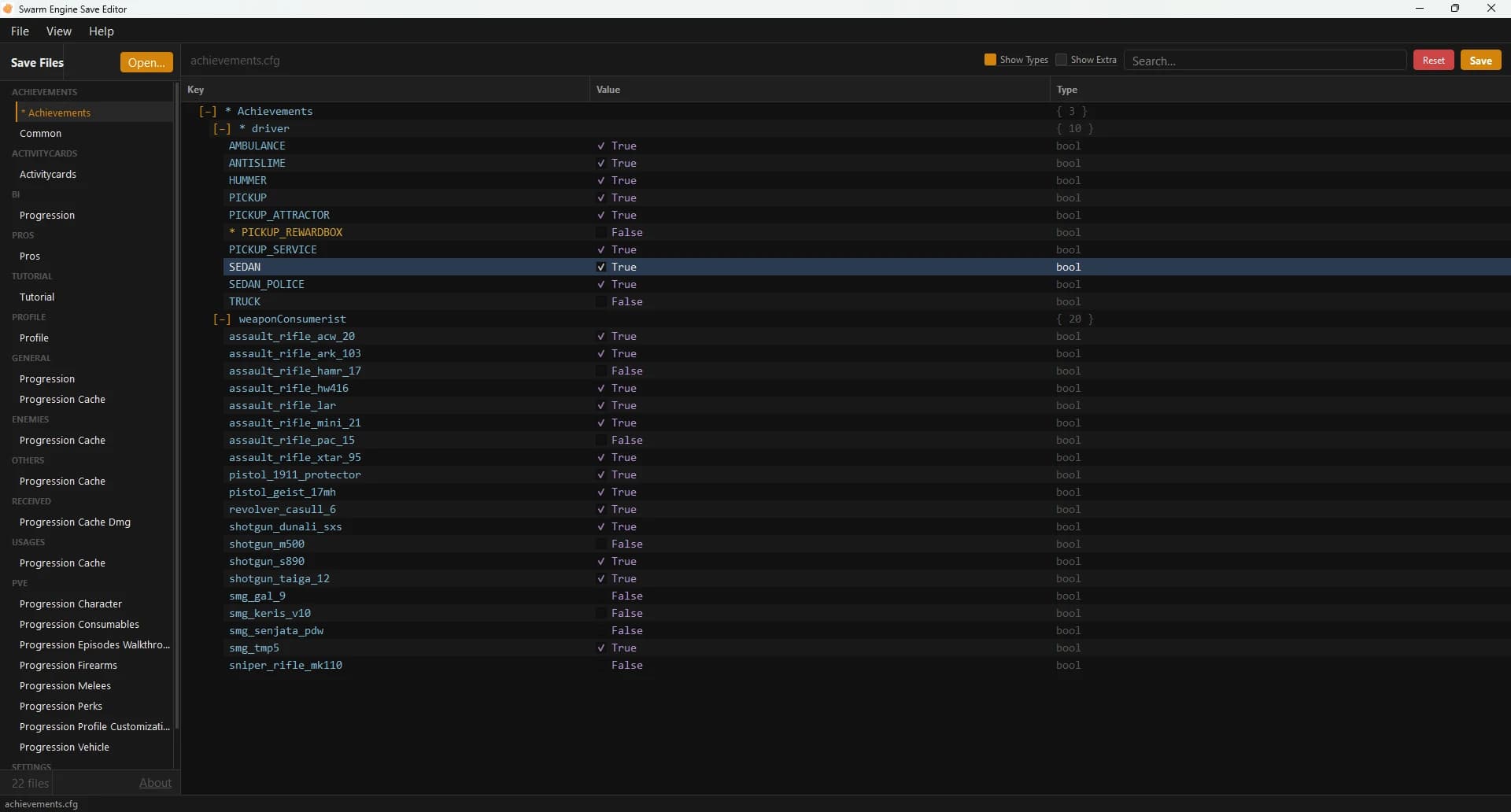Open Progression Profile Customization file
Screen dimensions: 1511x812
[x=94, y=726]
